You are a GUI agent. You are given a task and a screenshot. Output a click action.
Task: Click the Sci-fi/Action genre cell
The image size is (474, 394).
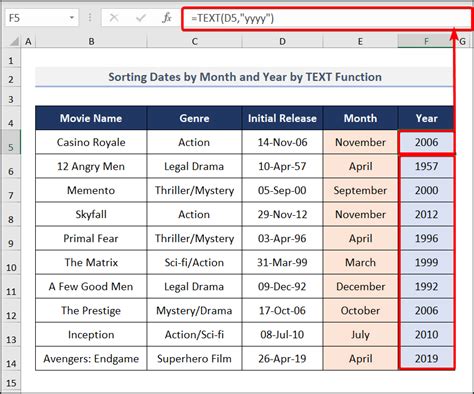pyautogui.click(x=194, y=262)
